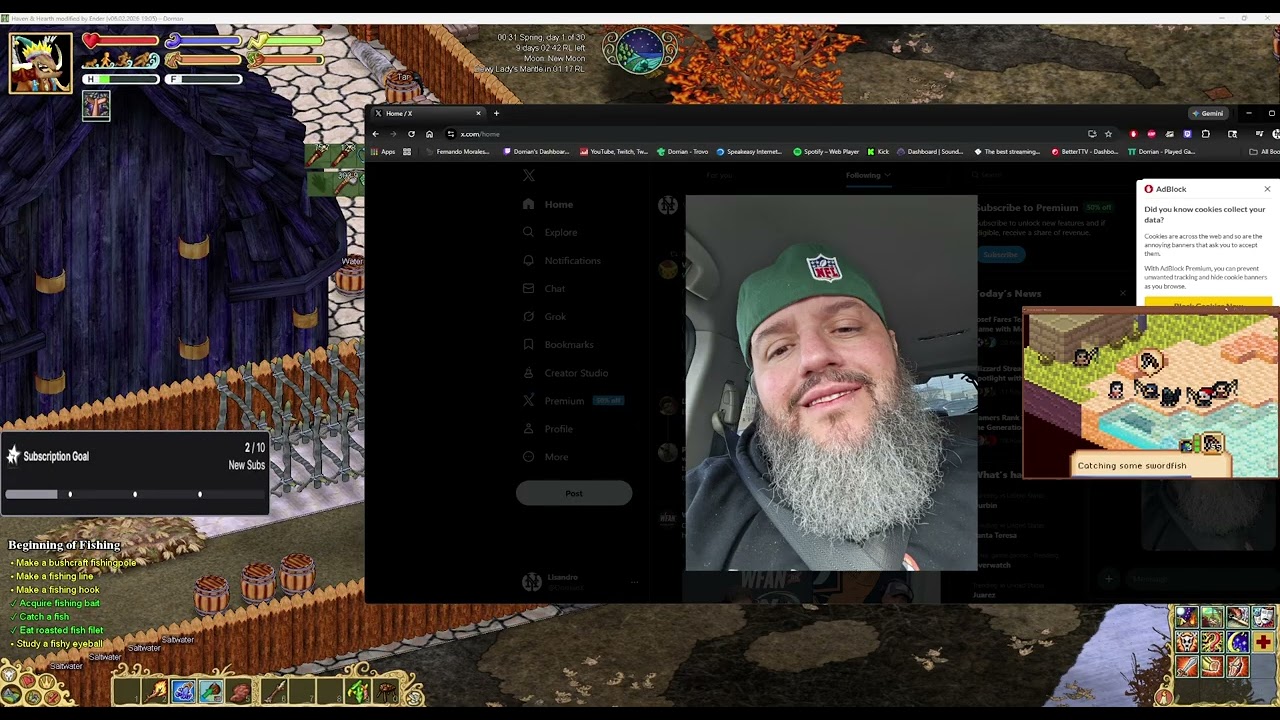
Task: Open the Kick bookmark
Action: [878, 152]
